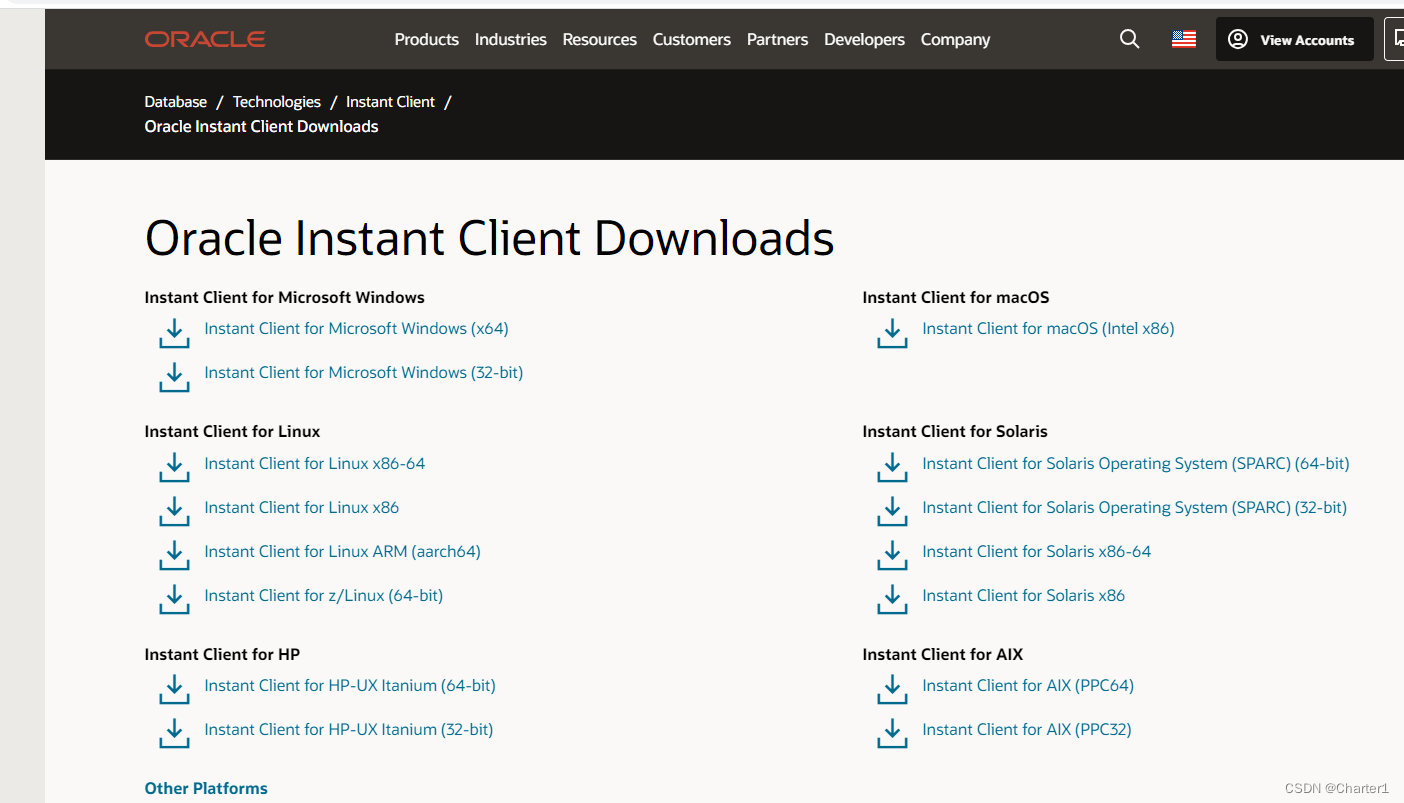Screen dimensions: 1404x803
Task: Open Instant Client for macOS (Intel x86) link
Action: [x=1048, y=328]
